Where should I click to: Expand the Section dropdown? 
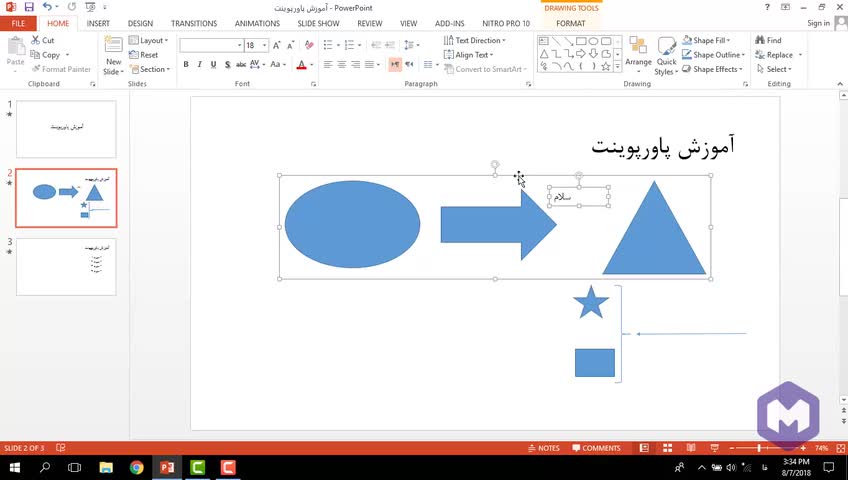coord(149,69)
